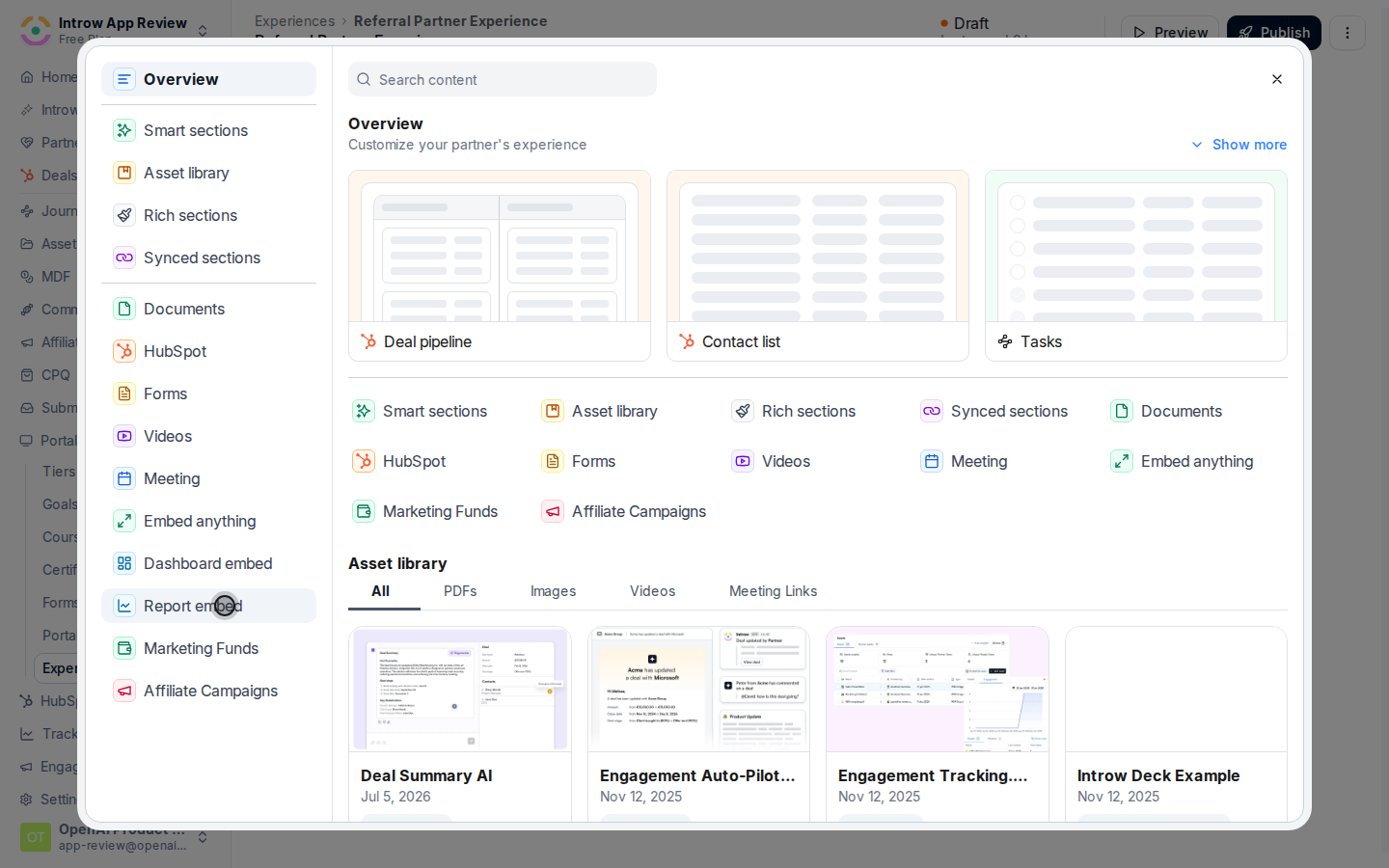Focus the Search content field
The image size is (1389, 868).
click(x=503, y=79)
